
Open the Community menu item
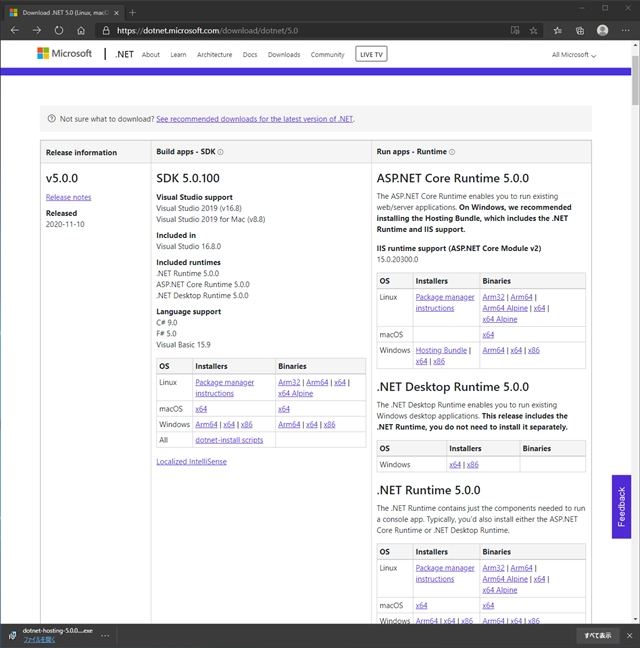click(x=327, y=55)
